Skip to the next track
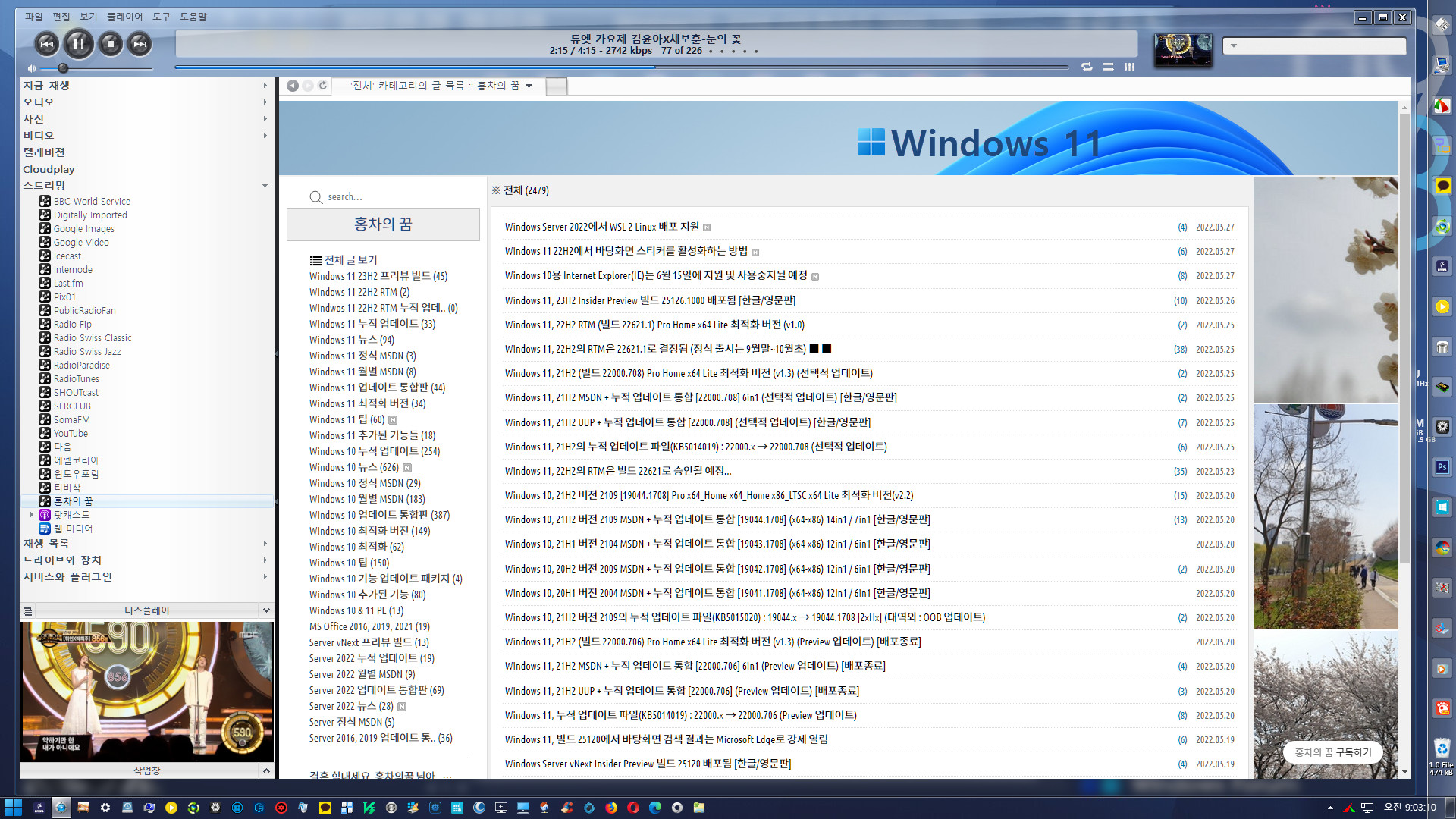 (x=140, y=44)
